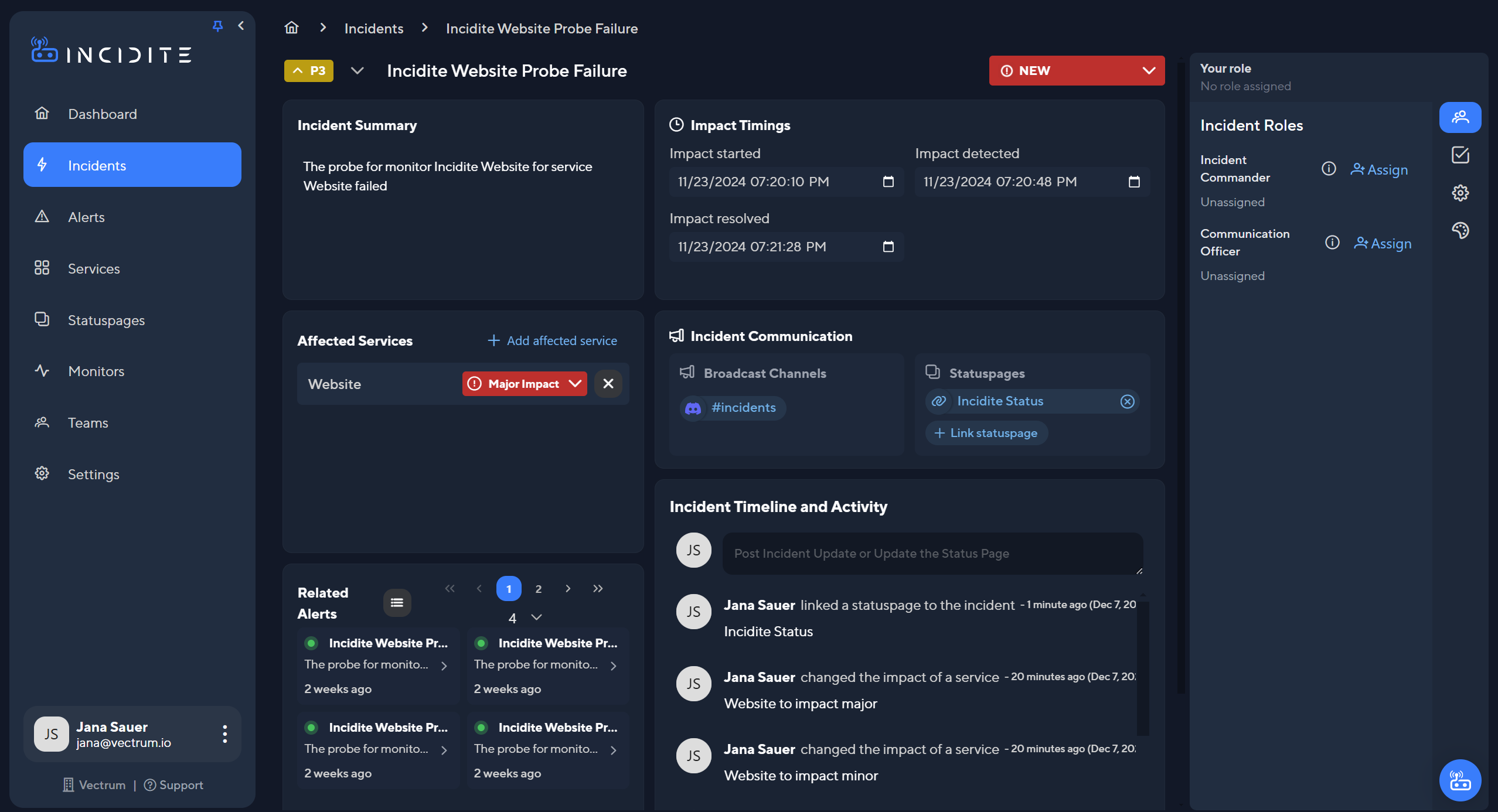The image size is (1498, 812).
Task: Click the Statuspages sidebar icon
Action: coord(40,319)
